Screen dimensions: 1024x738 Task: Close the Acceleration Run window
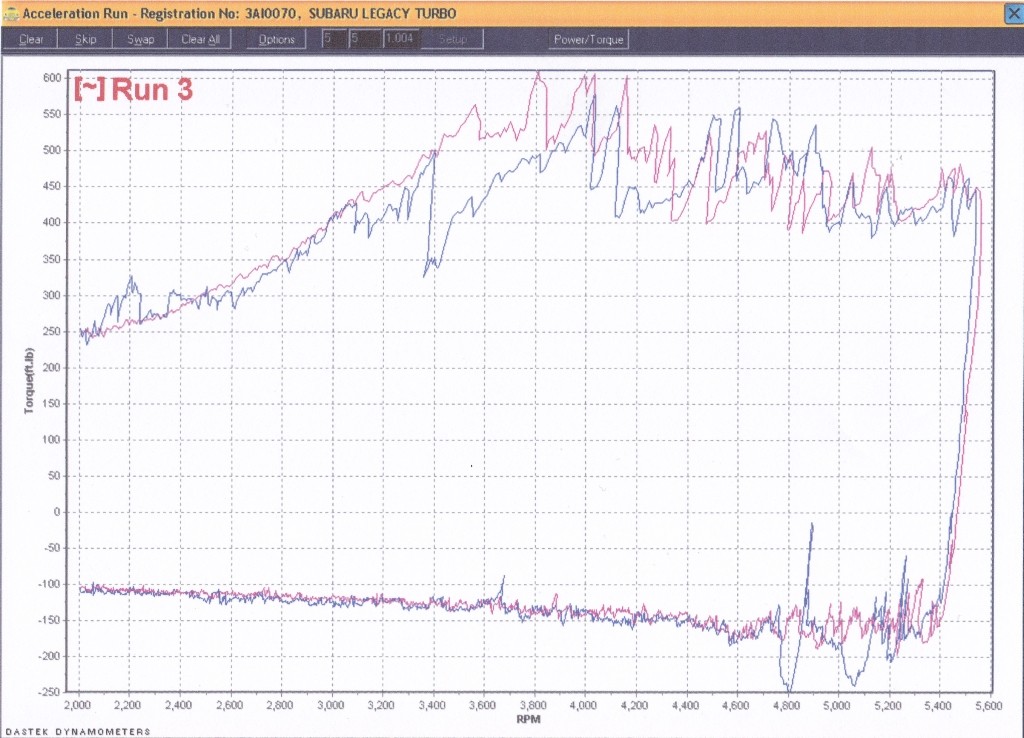point(1012,13)
